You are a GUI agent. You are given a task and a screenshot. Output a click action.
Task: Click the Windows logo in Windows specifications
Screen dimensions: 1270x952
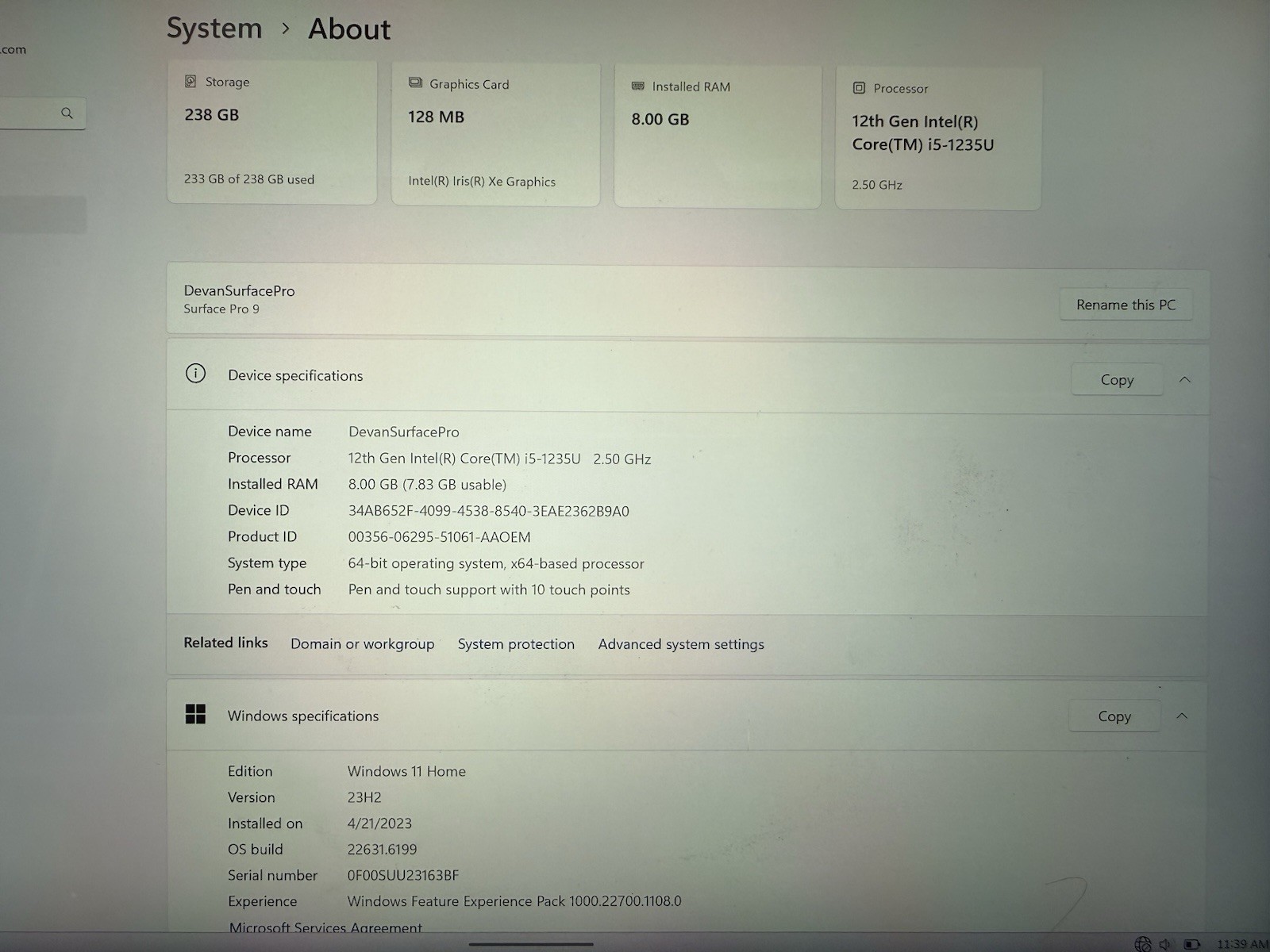pos(195,714)
